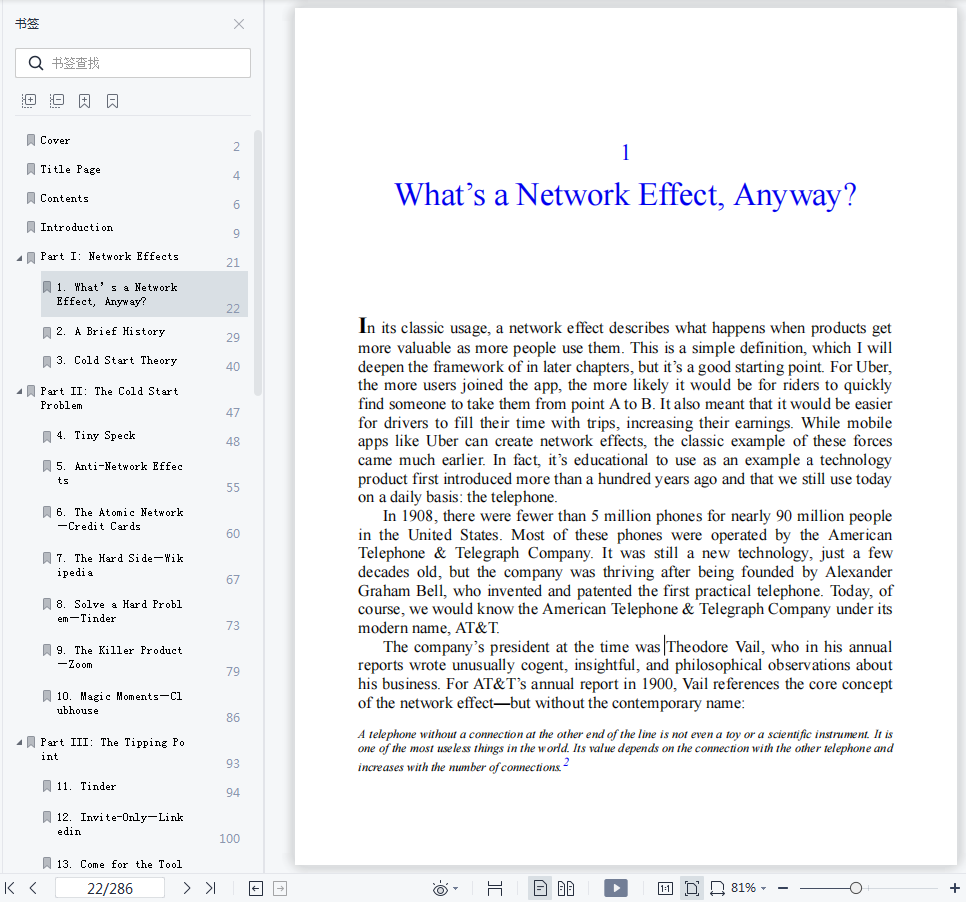
Task: Open Part I: Network Effects bookmark
Action: point(109,256)
